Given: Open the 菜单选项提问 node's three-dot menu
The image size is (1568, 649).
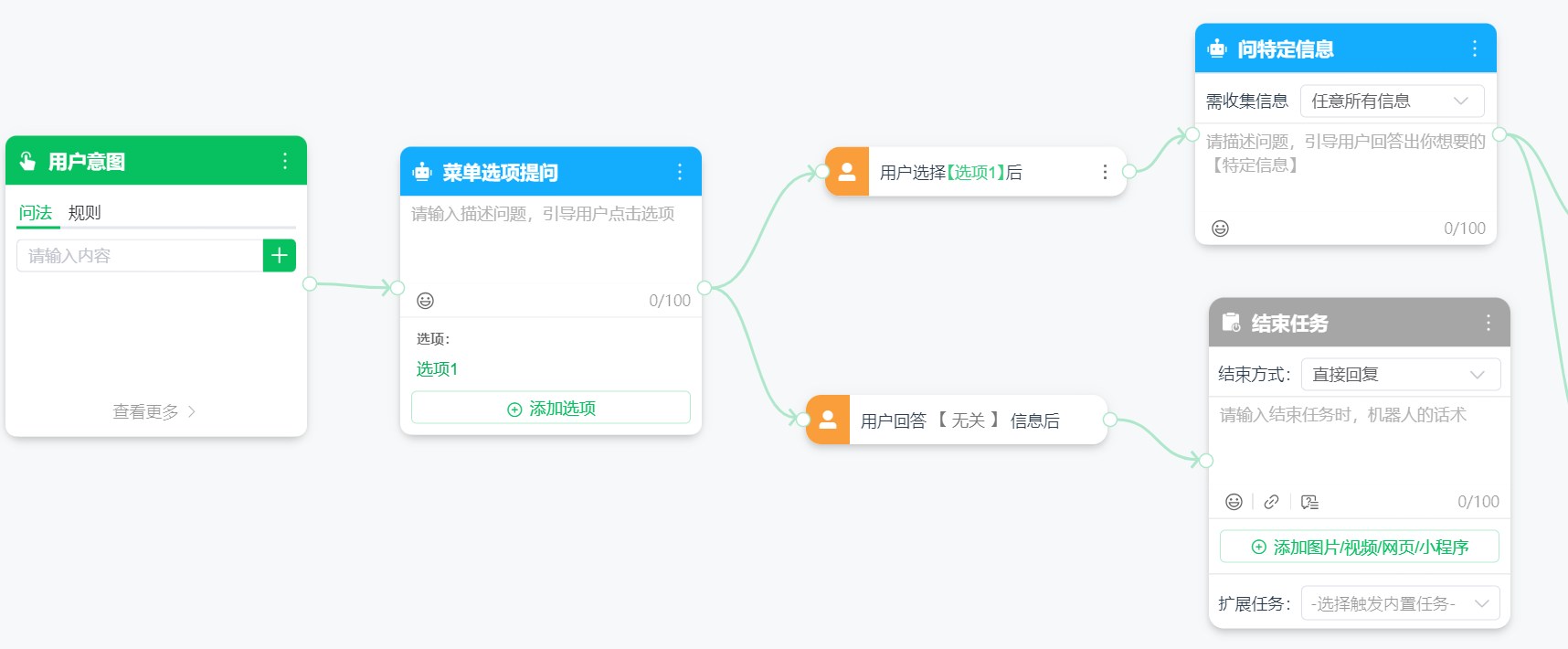Looking at the screenshot, I should coord(680,172).
